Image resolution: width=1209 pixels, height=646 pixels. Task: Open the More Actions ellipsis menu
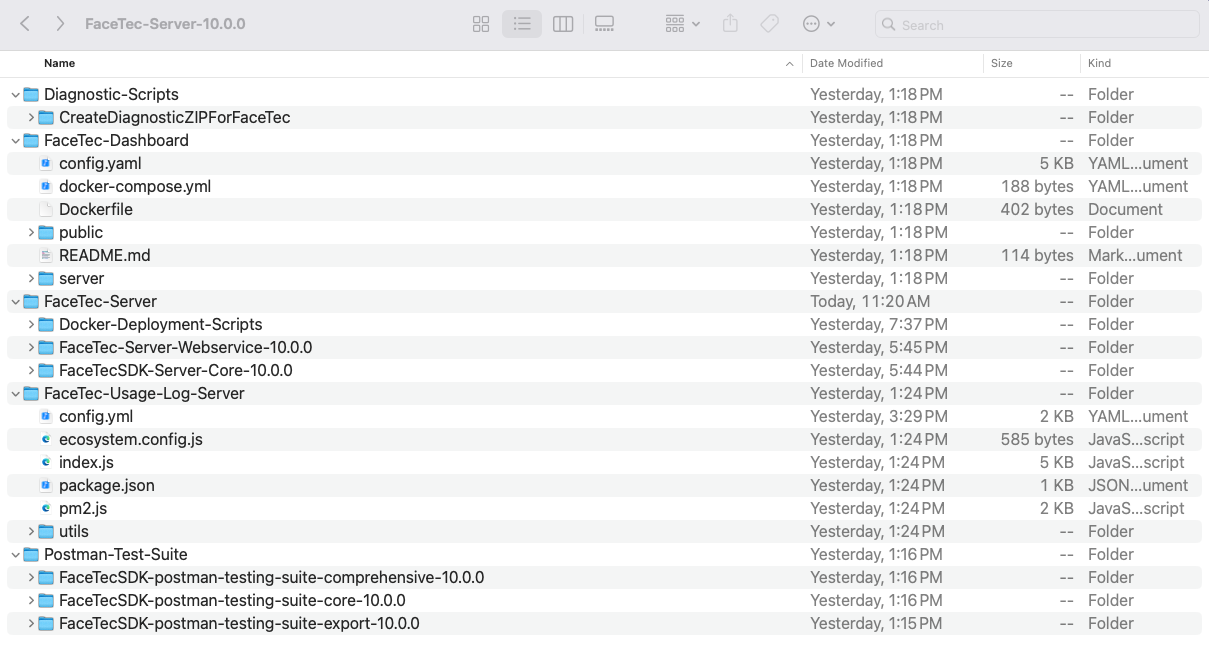819,24
